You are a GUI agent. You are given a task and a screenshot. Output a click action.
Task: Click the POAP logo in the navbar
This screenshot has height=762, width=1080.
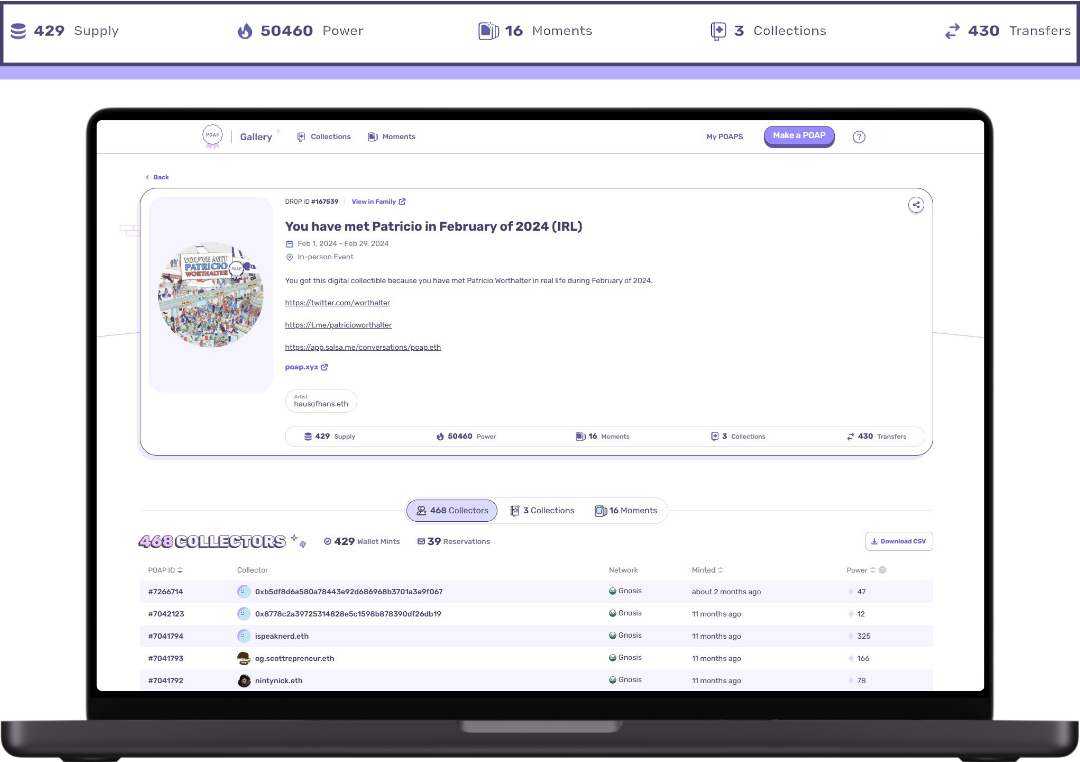coord(211,136)
